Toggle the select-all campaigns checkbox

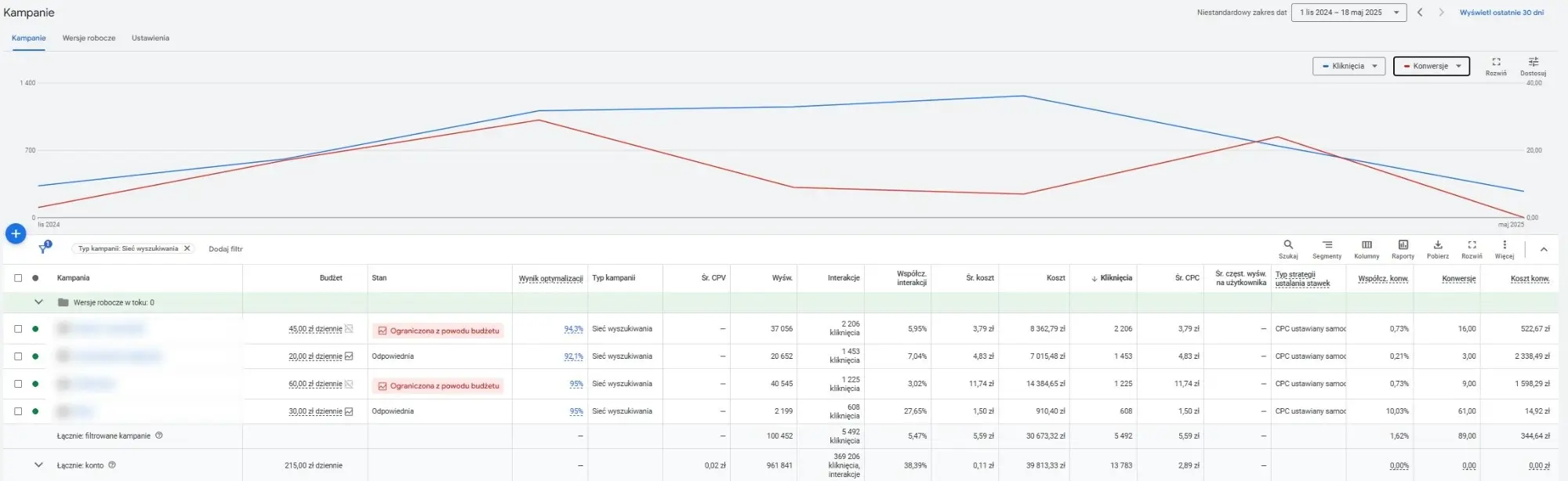pos(18,278)
